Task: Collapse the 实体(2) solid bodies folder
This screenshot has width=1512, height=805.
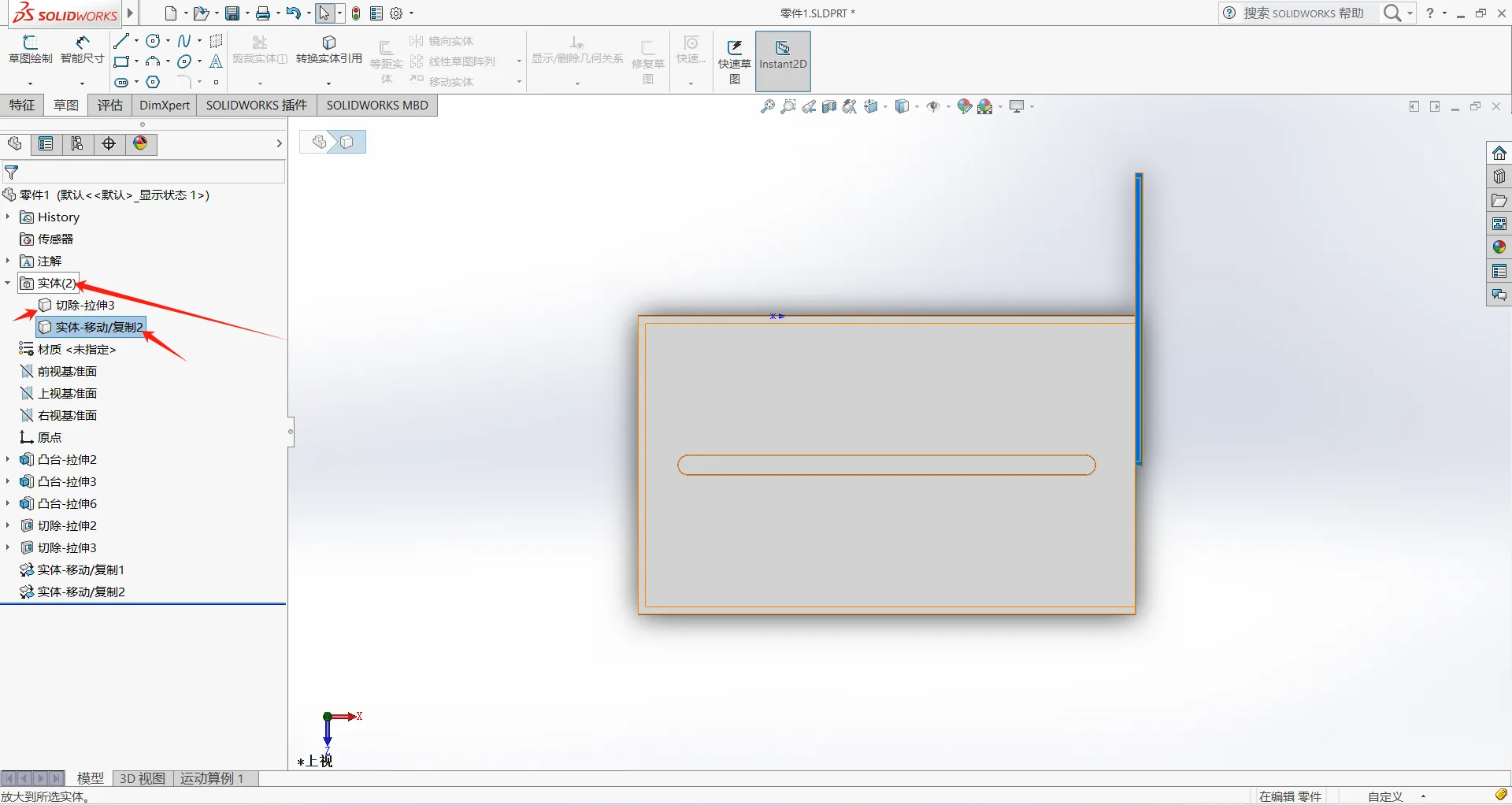Action: point(8,283)
